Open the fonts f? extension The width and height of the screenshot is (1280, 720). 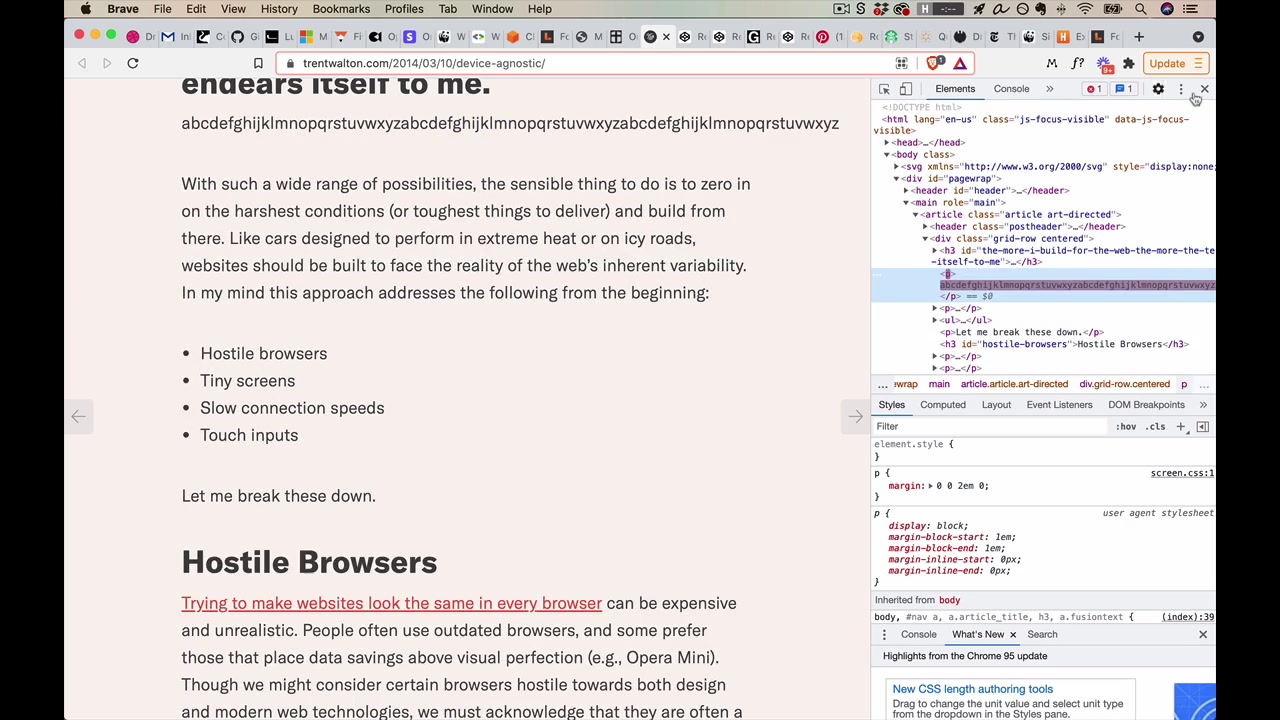click(x=1077, y=63)
